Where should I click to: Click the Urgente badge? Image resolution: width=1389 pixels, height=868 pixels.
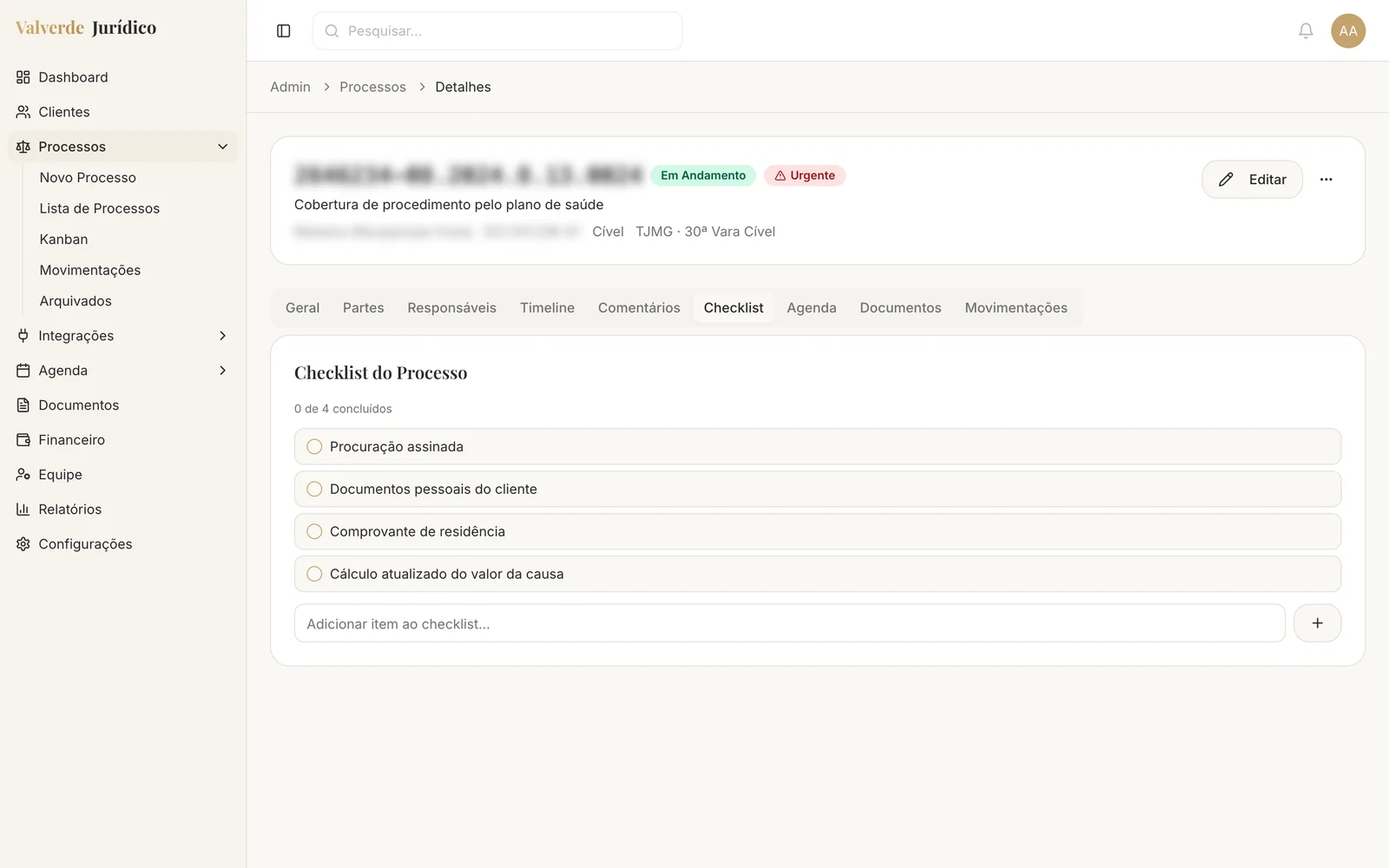(805, 175)
